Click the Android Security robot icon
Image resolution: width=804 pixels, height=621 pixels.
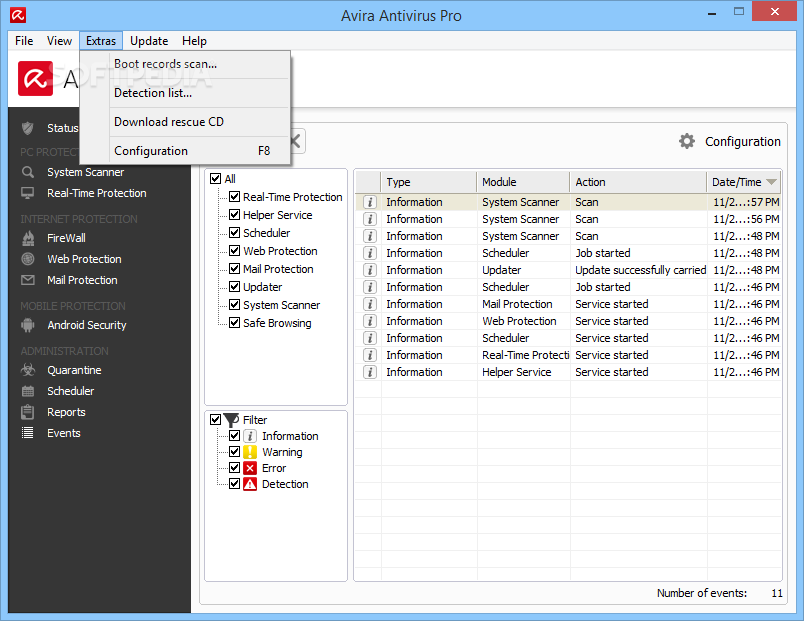(x=28, y=325)
